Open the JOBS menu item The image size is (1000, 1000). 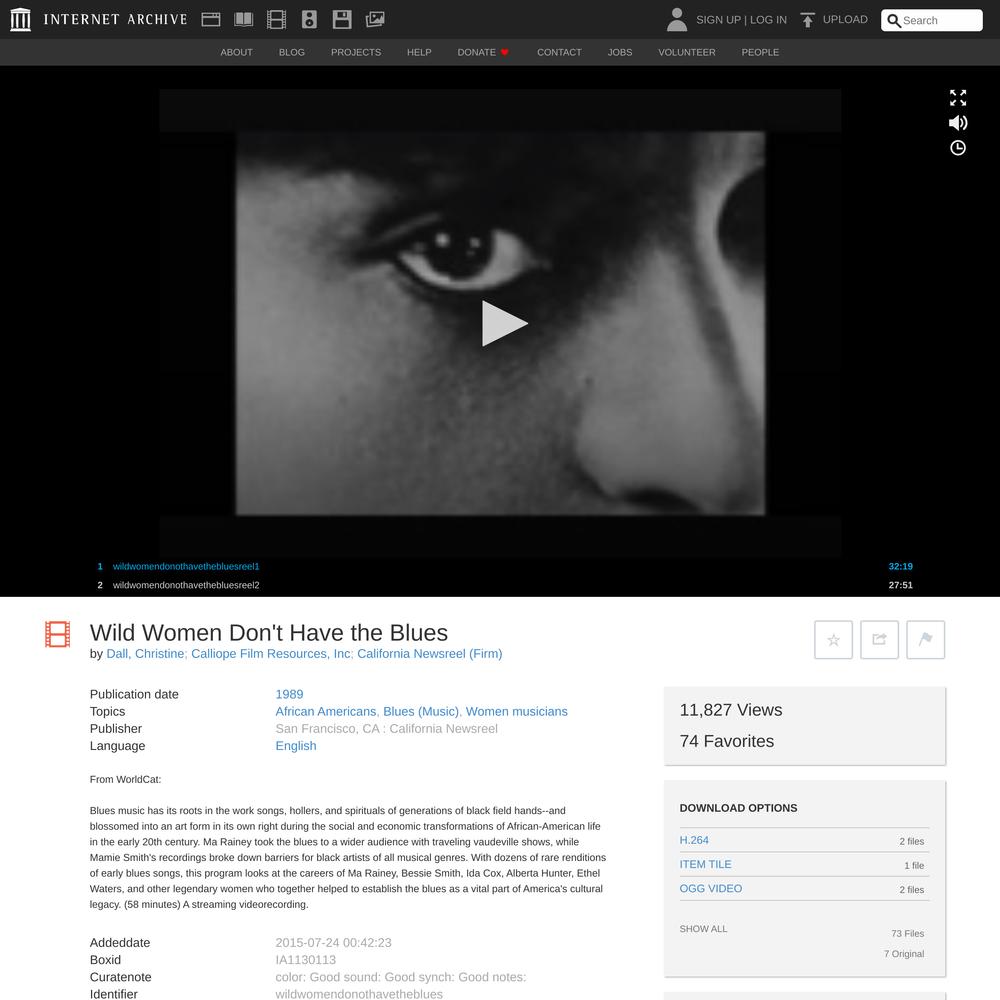point(620,52)
